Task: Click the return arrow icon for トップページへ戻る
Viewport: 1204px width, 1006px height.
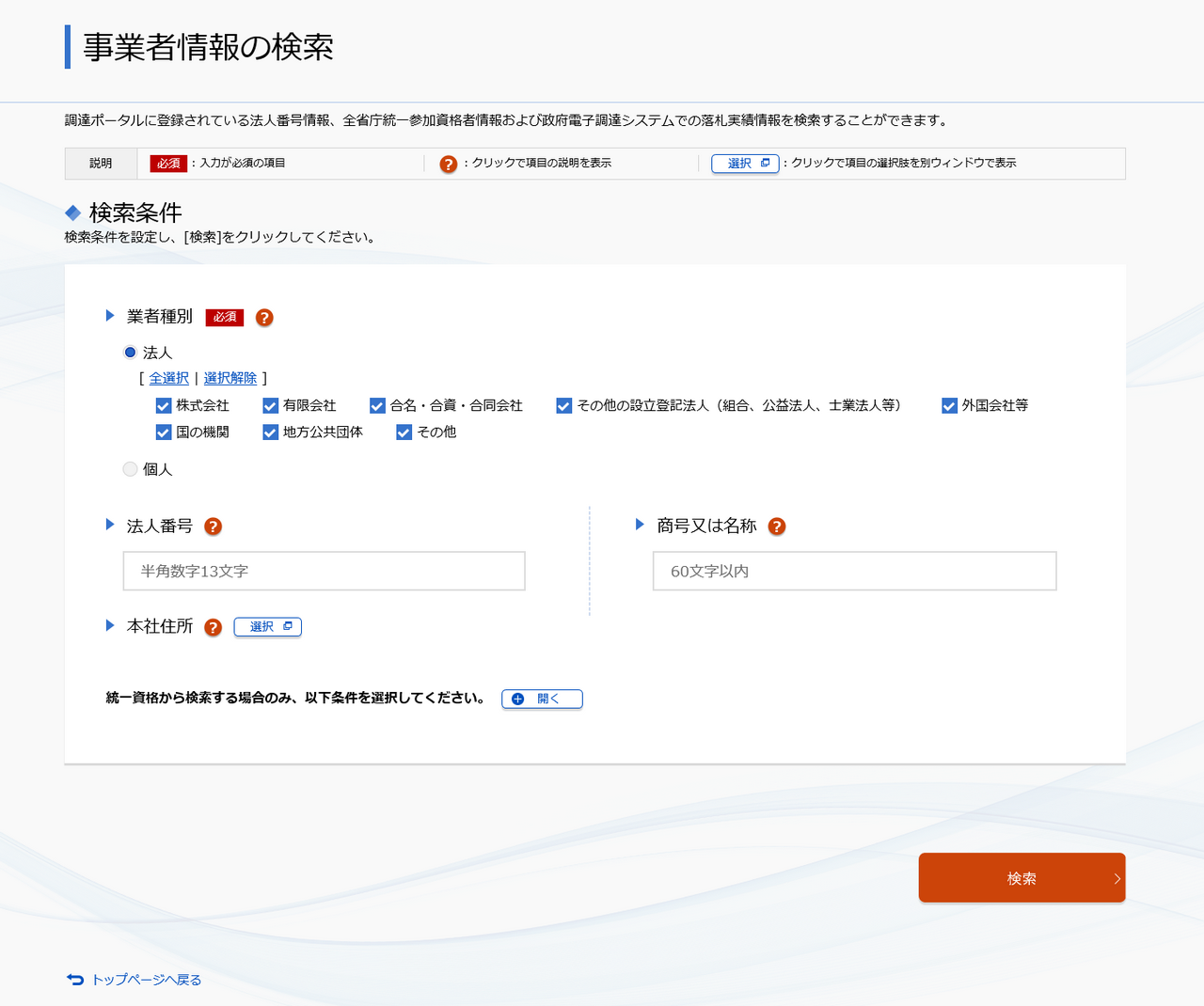Action: 75,980
